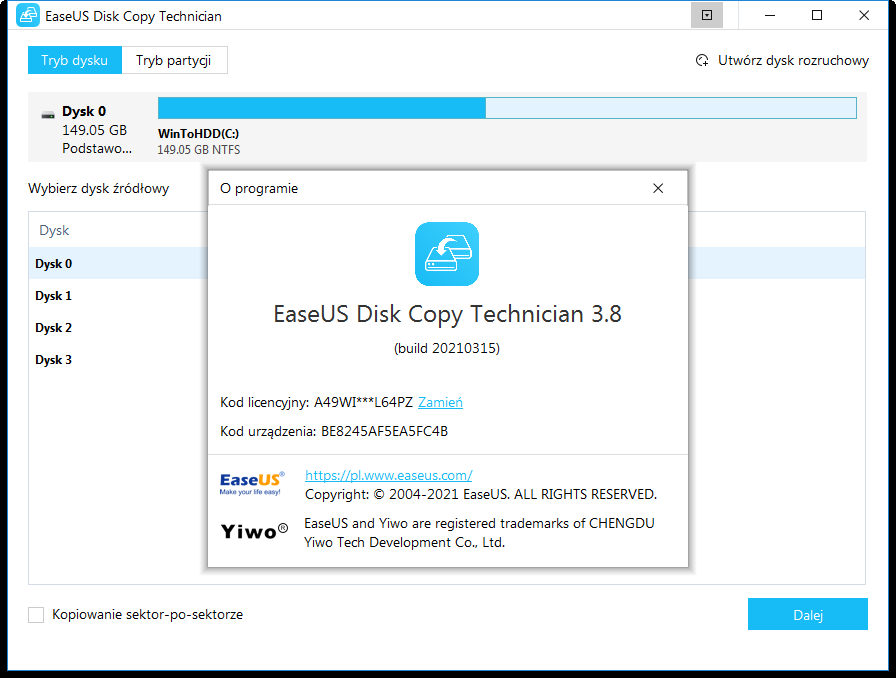Click the EaseUS Disk Copy app icon in title bar
The height and width of the screenshot is (678, 896).
(x=27, y=15)
